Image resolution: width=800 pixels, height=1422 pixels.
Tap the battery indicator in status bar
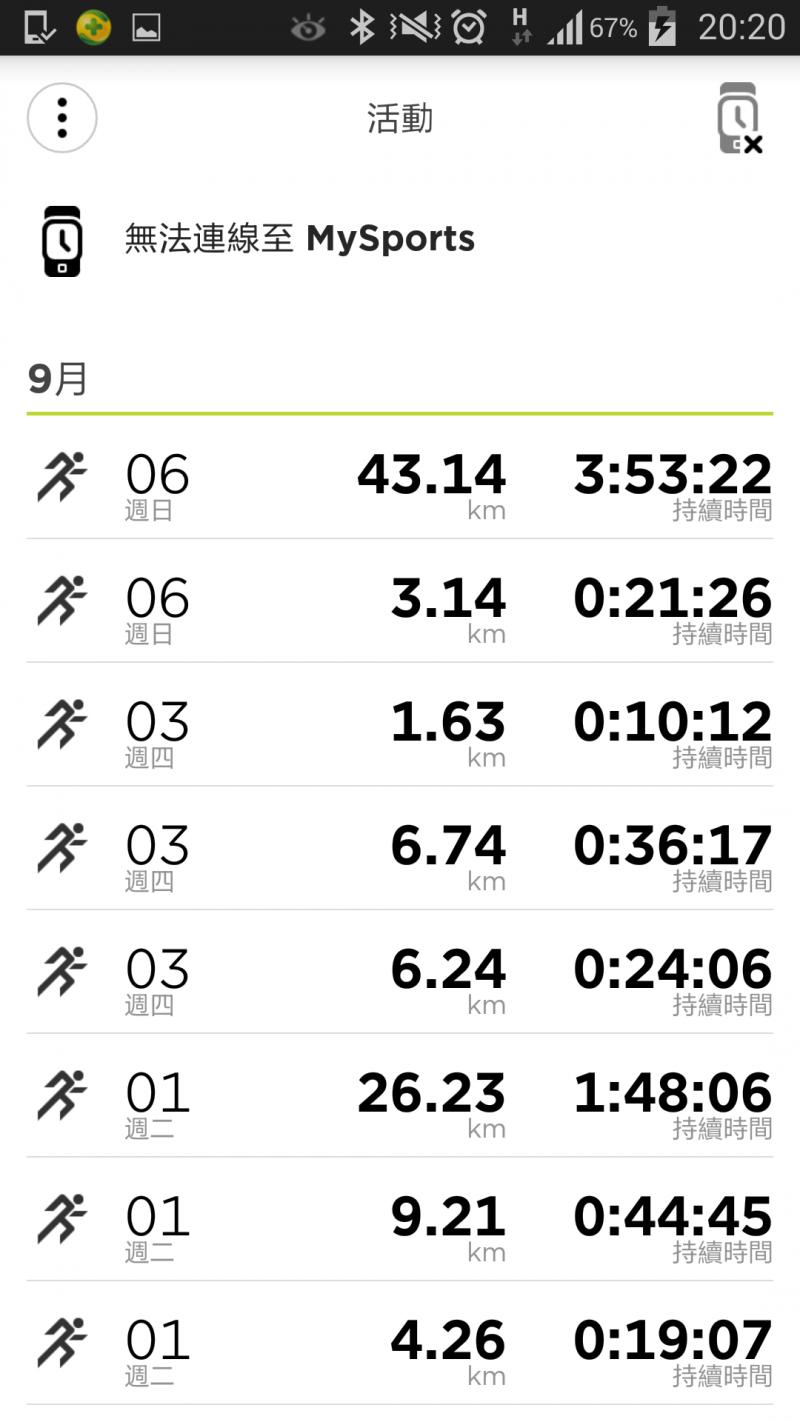(662, 27)
